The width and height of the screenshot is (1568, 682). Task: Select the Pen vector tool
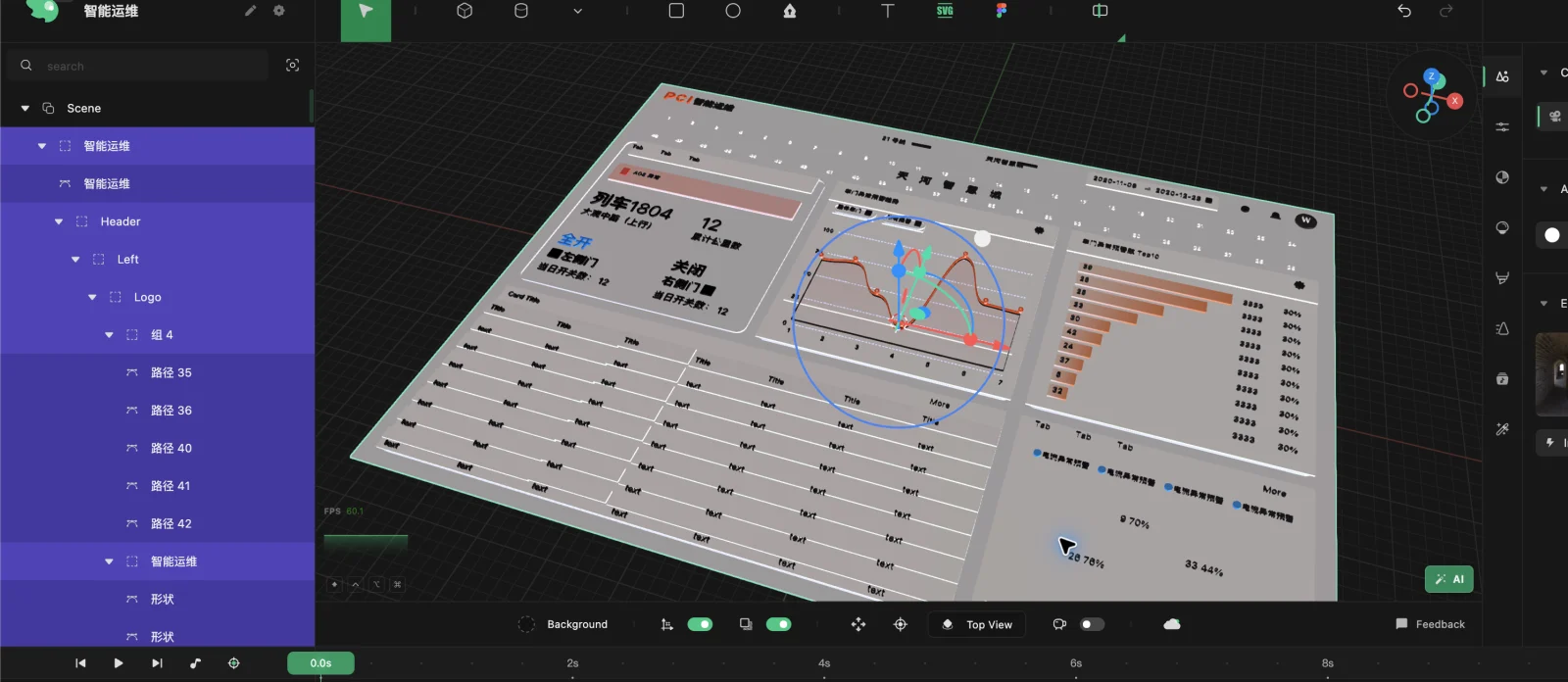pos(790,11)
